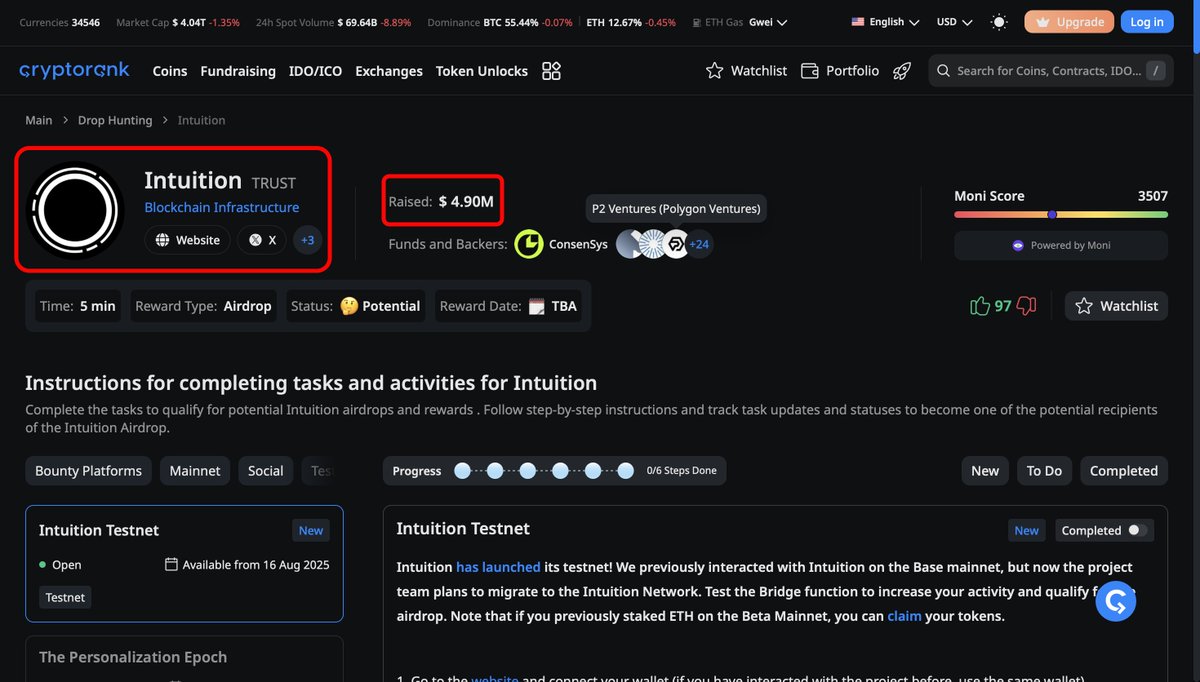The width and height of the screenshot is (1200, 682).
Task: Click the Intuition project logo
Action: click(x=76, y=209)
